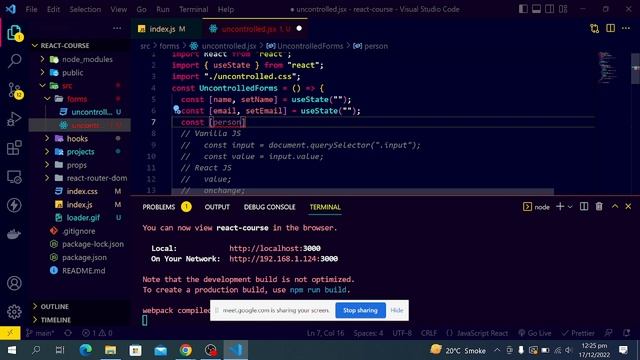The image size is (640, 360).
Task: Open the Source Control view
Action: click(15, 90)
